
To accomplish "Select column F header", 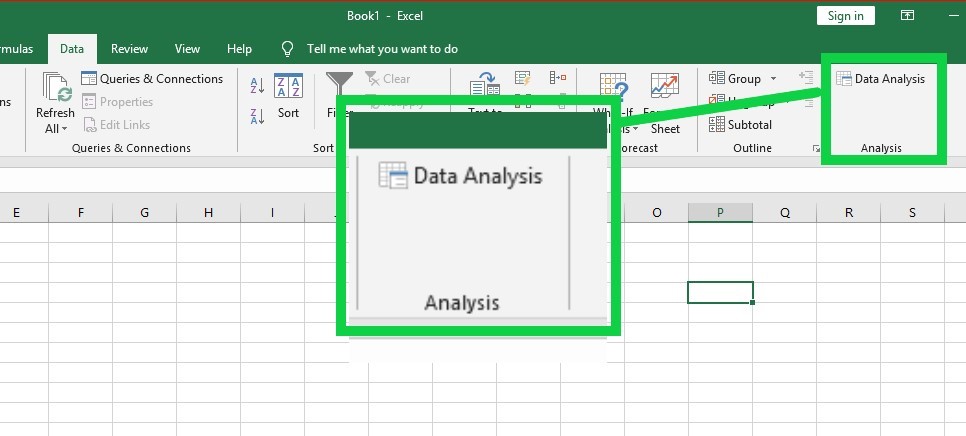I will pos(81,213).
